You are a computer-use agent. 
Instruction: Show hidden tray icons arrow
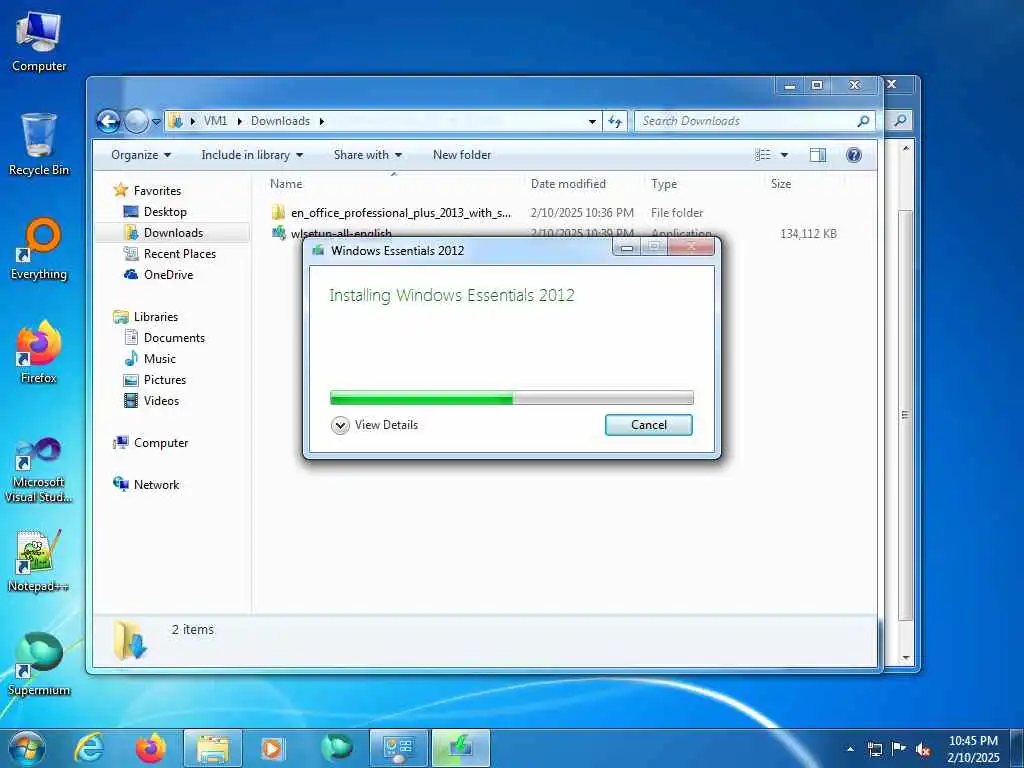850,749
